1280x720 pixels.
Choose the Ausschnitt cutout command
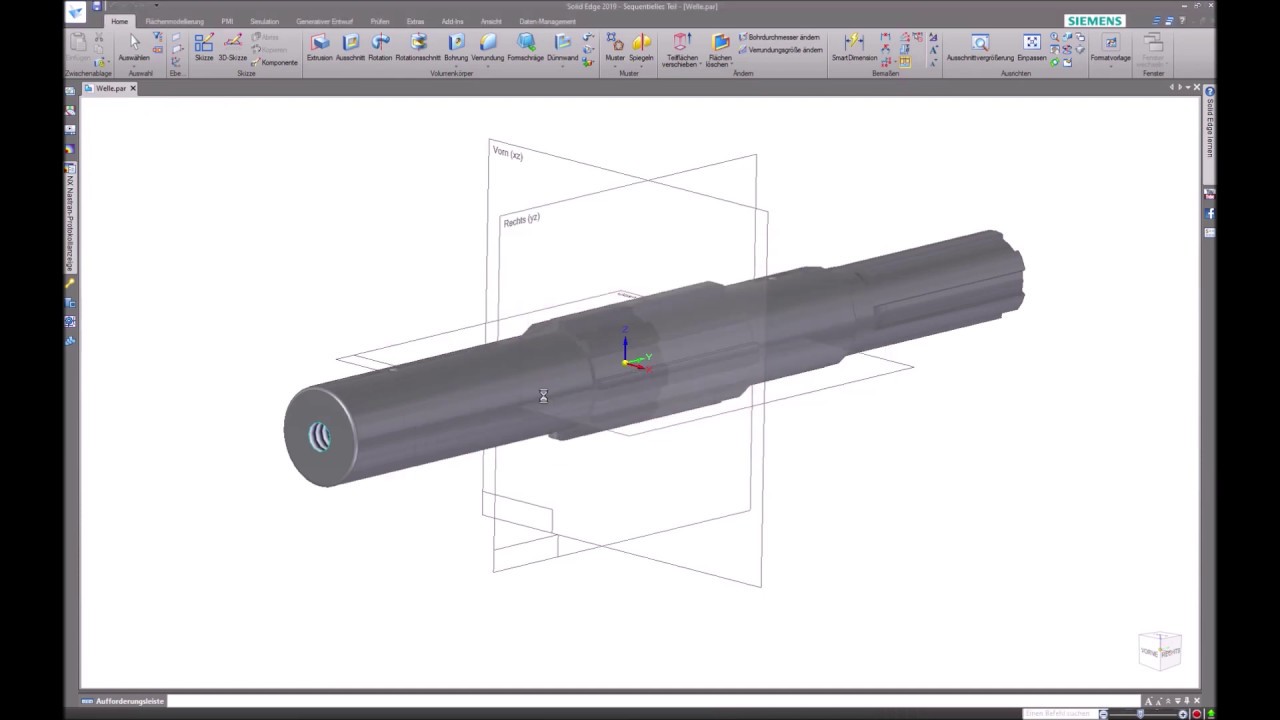[350, 48]
